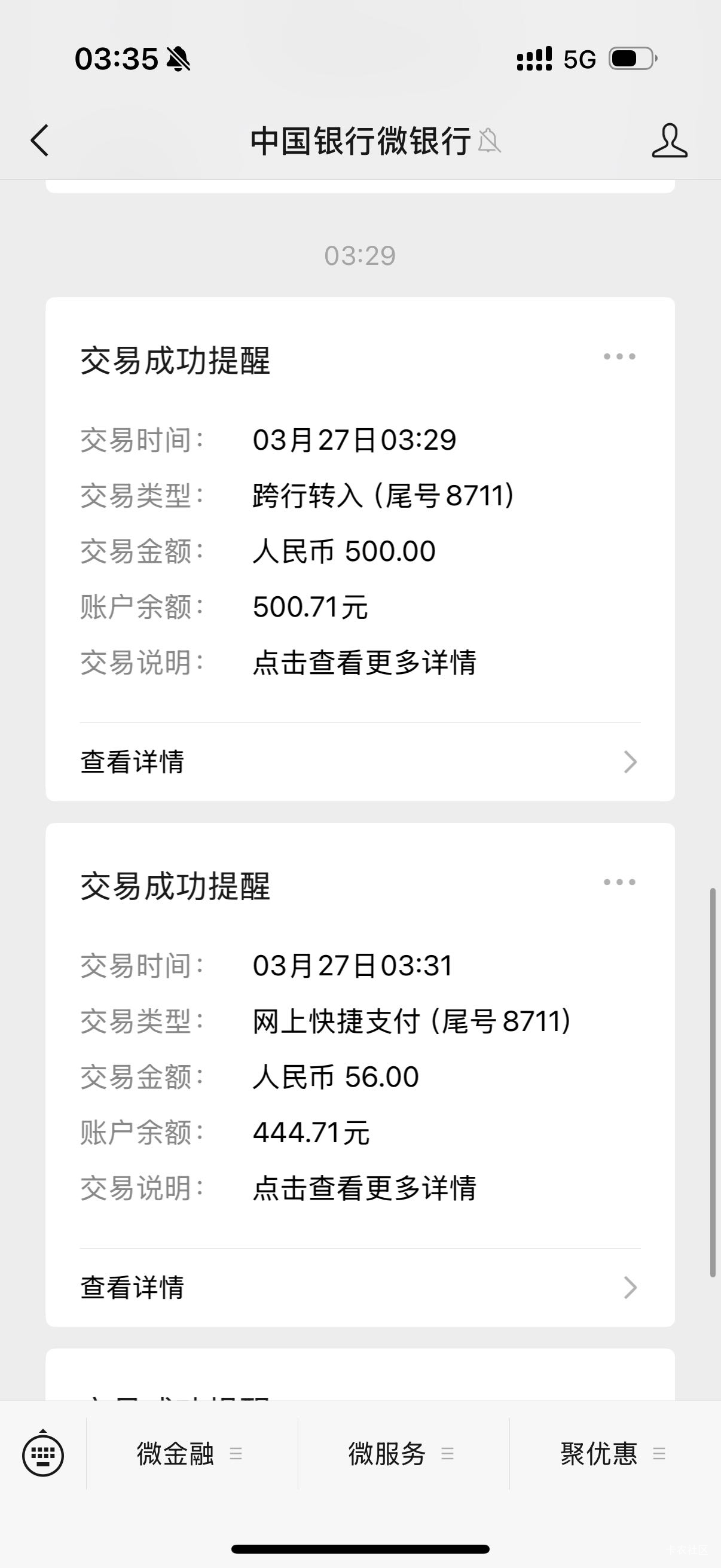Tap the chat scrollbar on the right edge
This screenshot has height=1568, width=721.
[713, 1084]
